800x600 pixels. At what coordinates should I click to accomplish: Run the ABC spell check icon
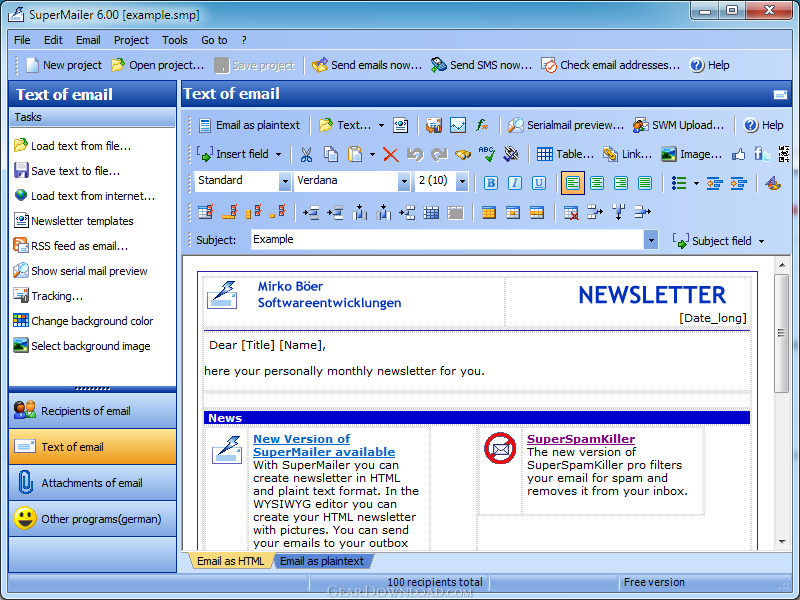pyautogui.click(x=487, y=154)
